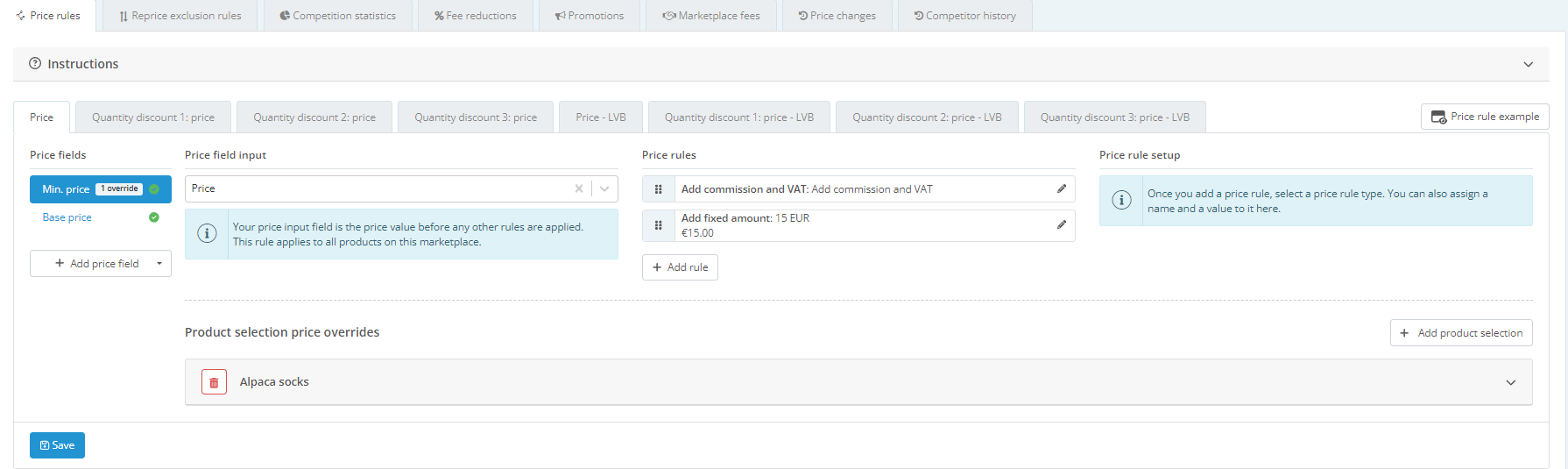Open the Price rule example
Image resolution: width=1568 pixels, height=469 pixels.
[1484, 117]
